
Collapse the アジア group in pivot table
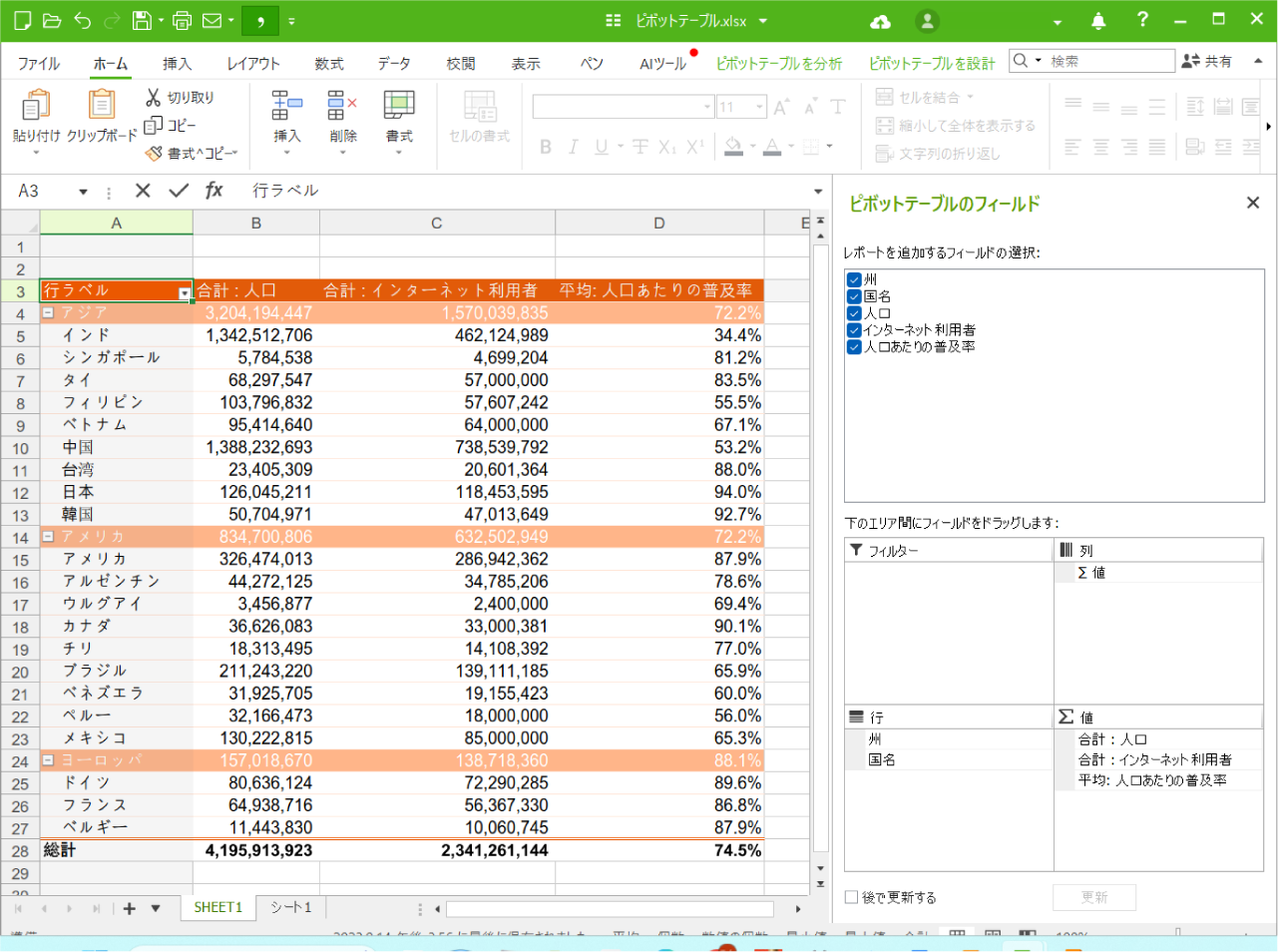[48, 313]
